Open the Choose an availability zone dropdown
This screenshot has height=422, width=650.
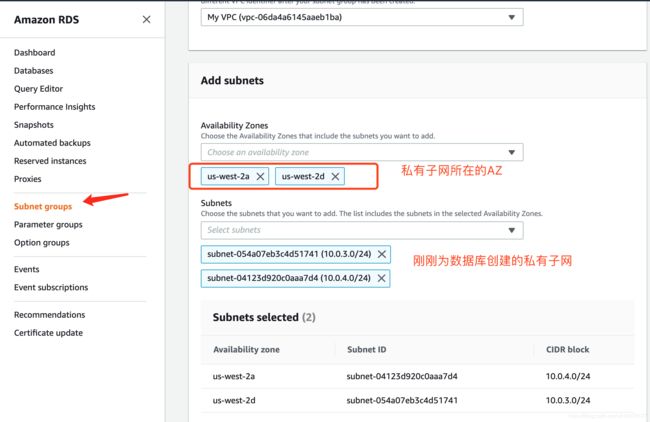[x=362, y=152]
